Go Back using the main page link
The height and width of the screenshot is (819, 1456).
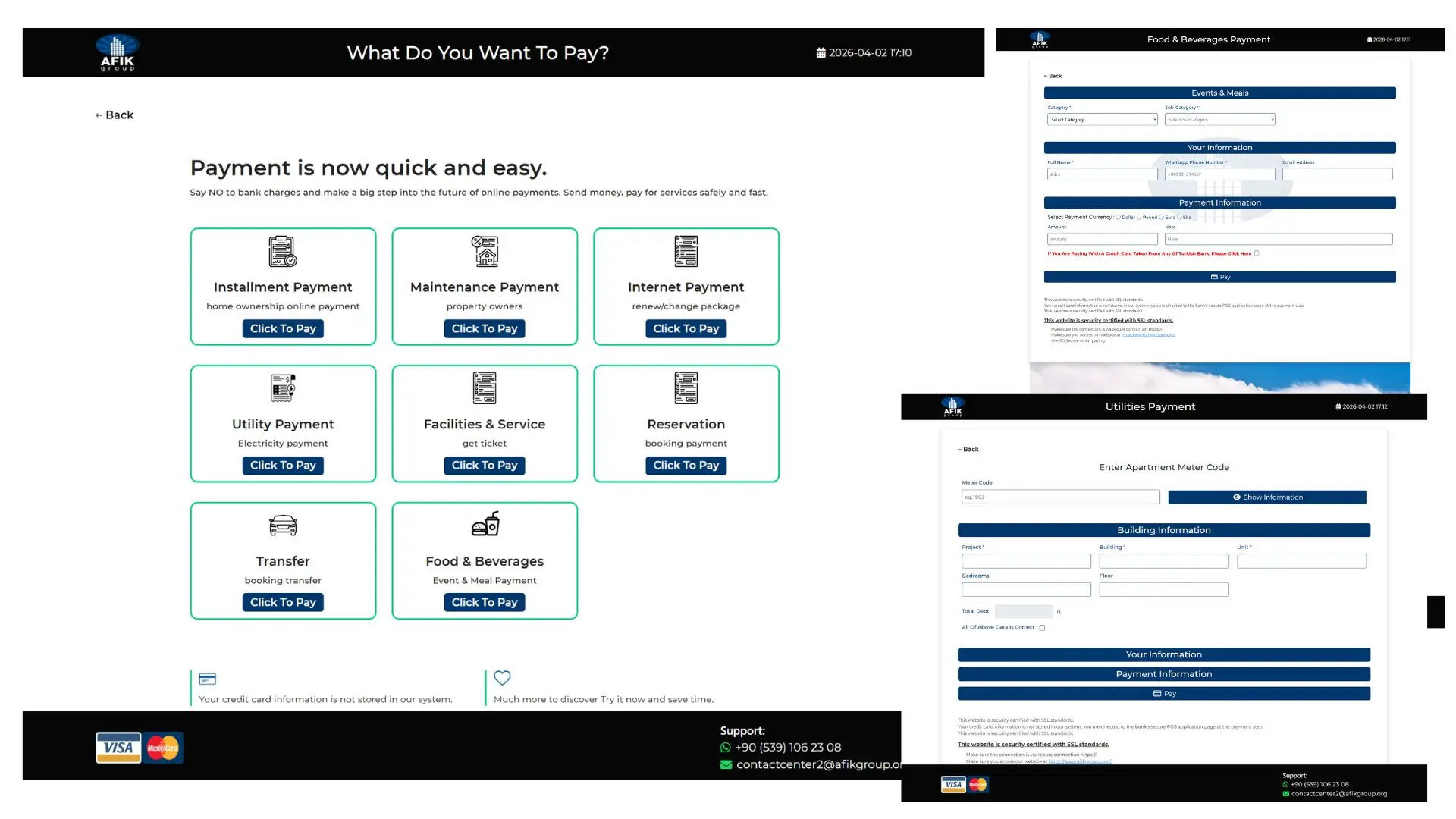coord(115,115)
